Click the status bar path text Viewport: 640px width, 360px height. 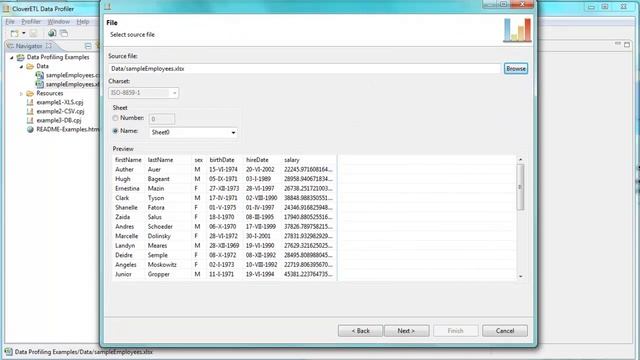pyautogui.click(x=84, y=352)
